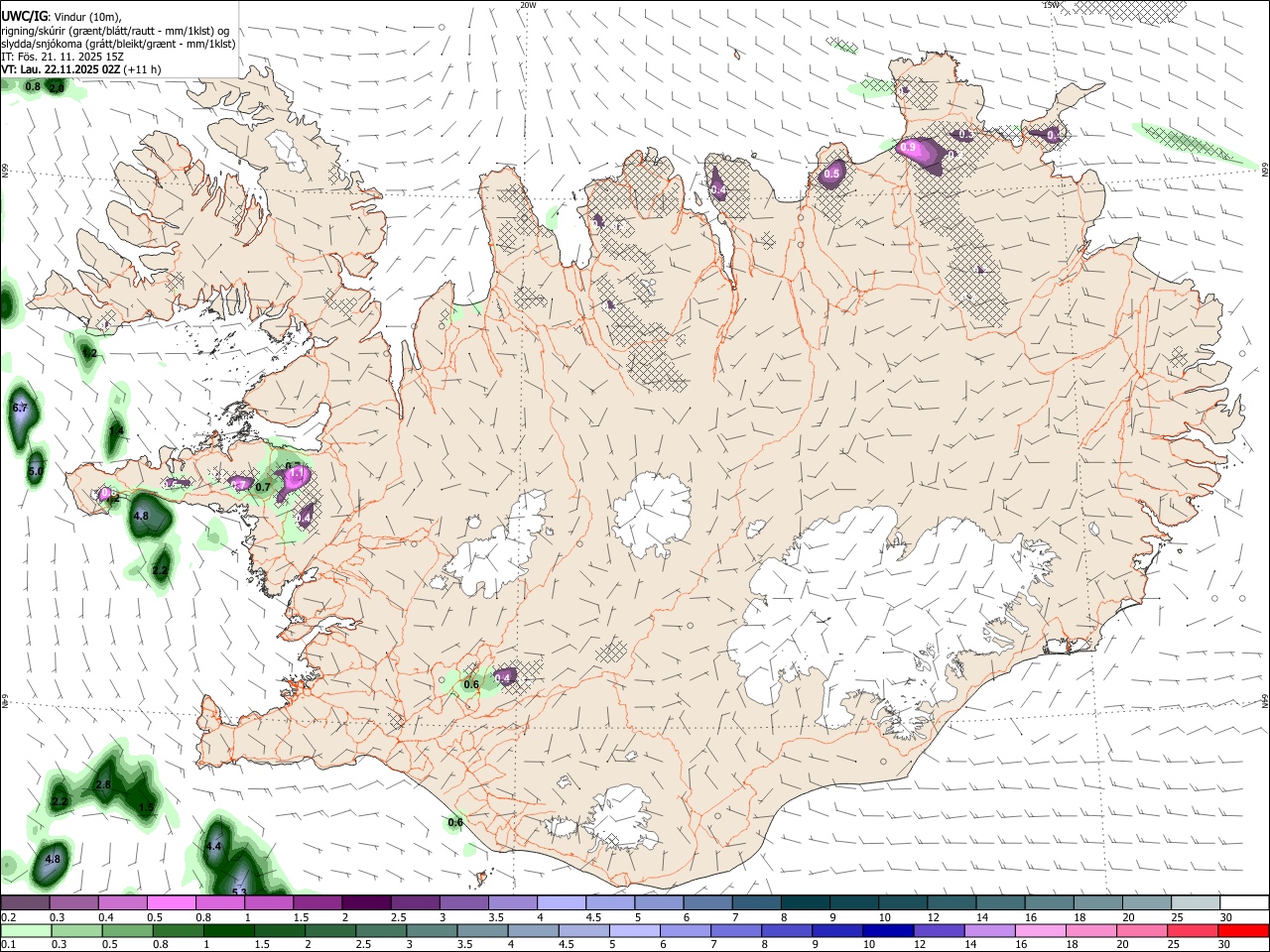The width and height of the screenshot is (1270, 952).
Task: Click the 15W longitude label
Action: (1050, 5)
